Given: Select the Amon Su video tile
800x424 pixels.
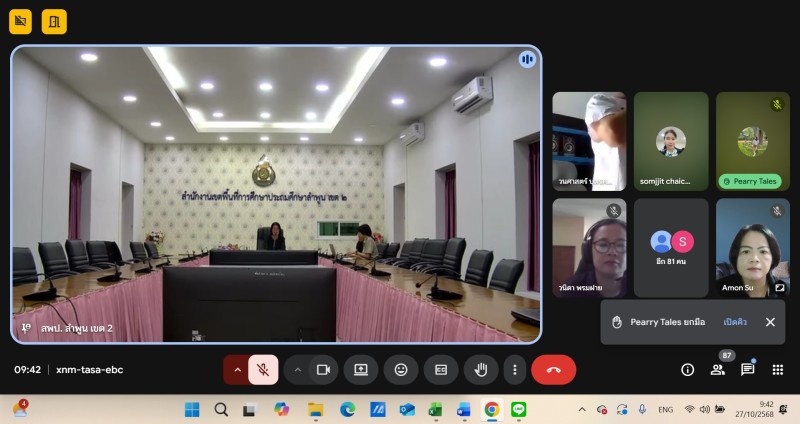Looking at the screenshot, I should pyautogui.click(x=753, y=246).
